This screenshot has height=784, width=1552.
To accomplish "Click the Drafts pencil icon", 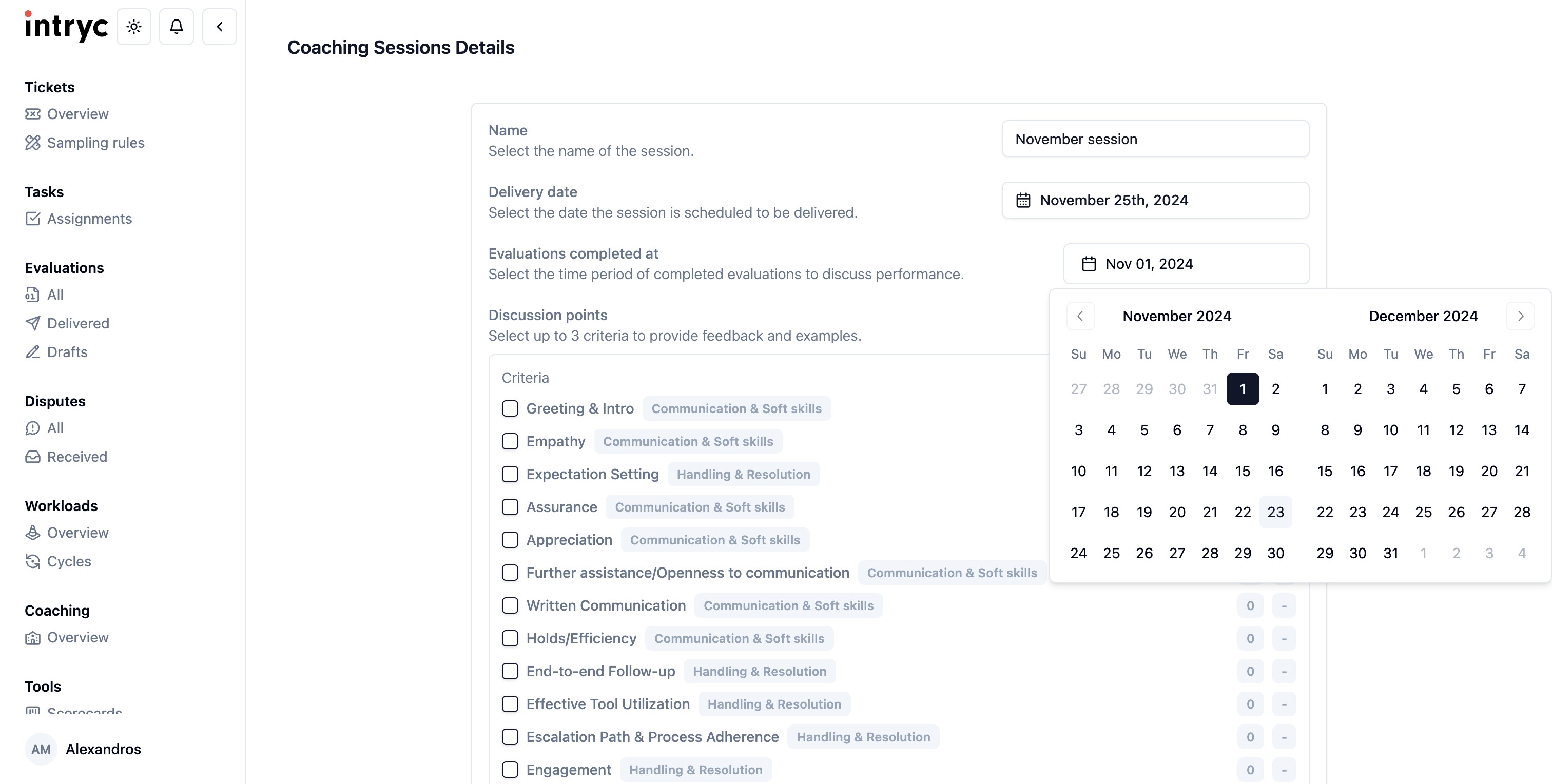I will pyautogui.click(x=32, y=352).
